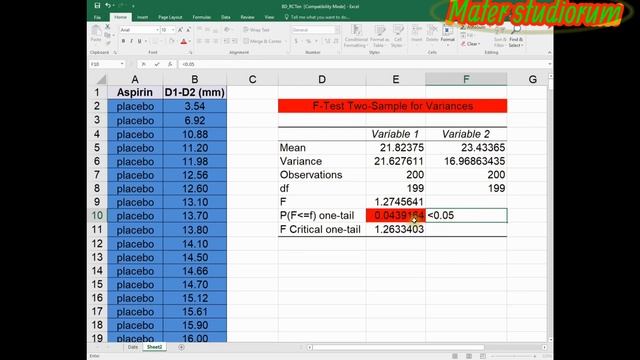Click the 'D1-D2 (mm)' header cell
The height and width of the screenshot is (360, 640).
[x=195, y=92]
